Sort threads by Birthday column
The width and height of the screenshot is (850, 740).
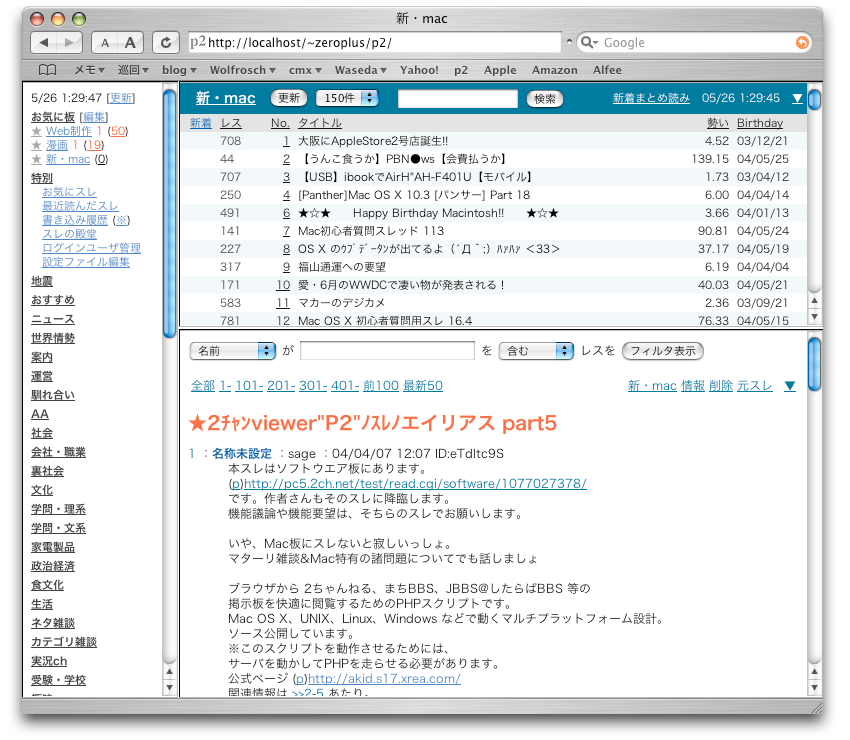[x=759, y=123]
